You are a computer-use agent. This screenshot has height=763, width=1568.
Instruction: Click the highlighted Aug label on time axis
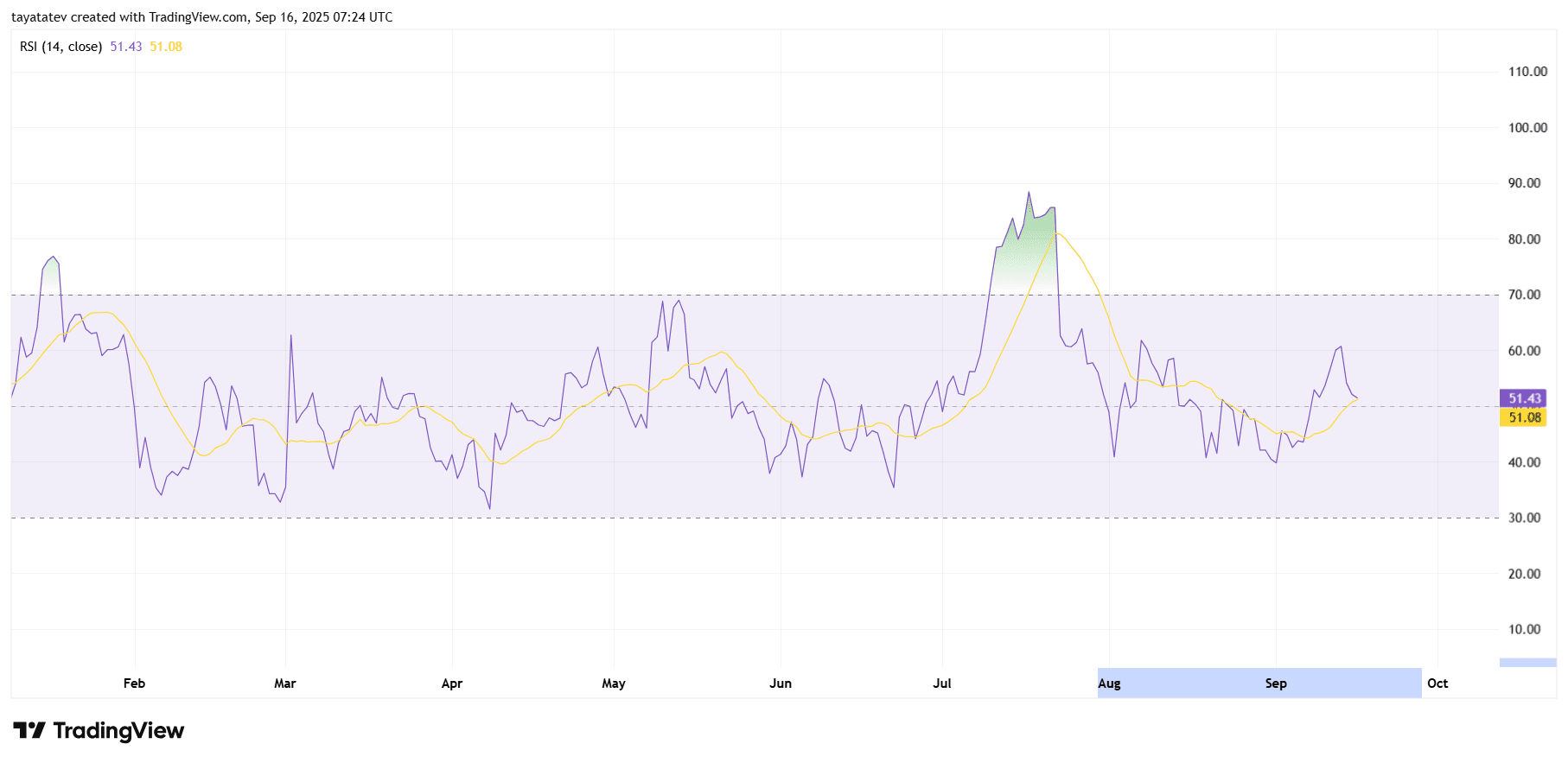(x=1109, y=684)
